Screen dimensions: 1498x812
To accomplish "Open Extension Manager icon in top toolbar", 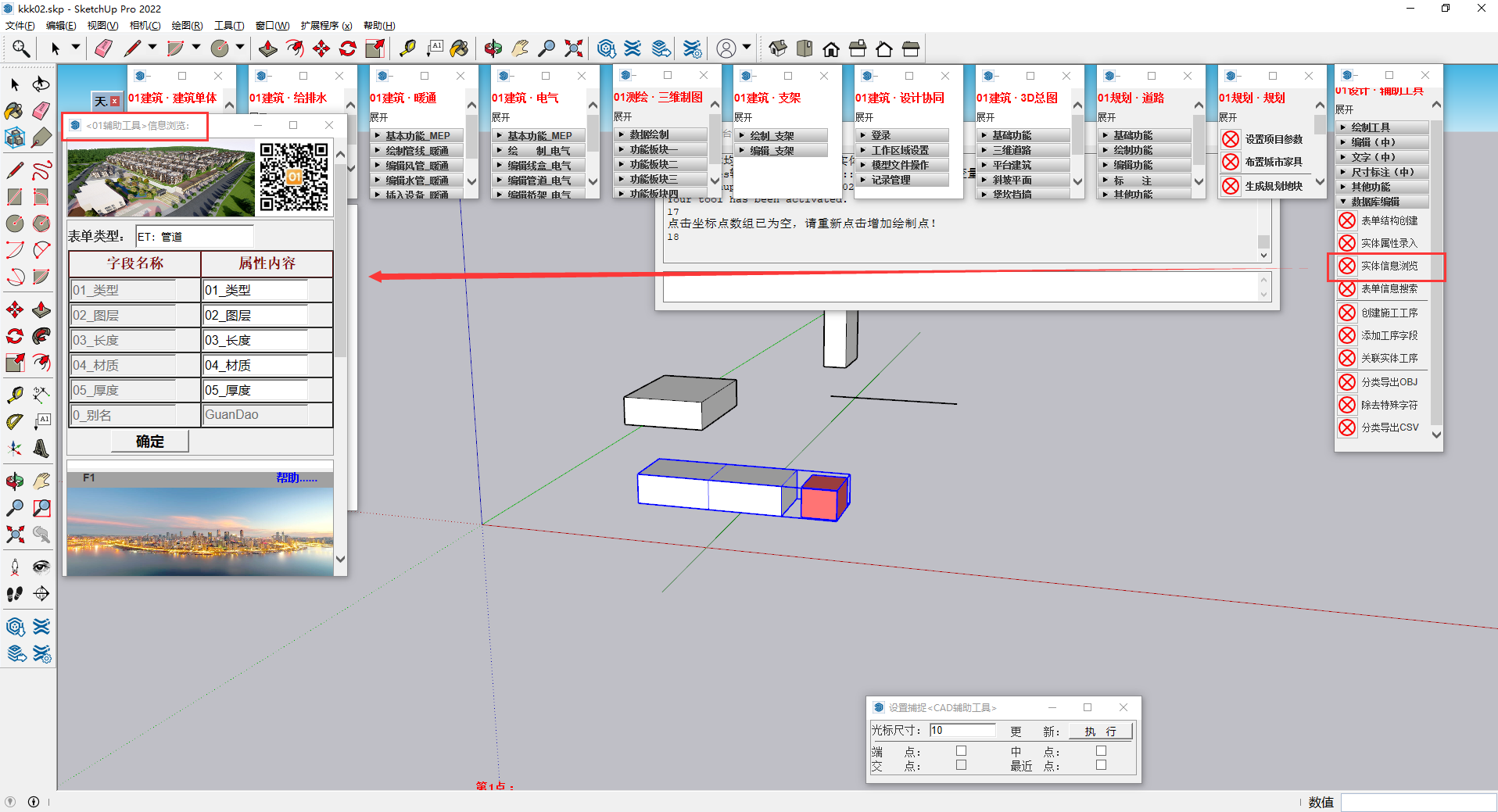I will 692,48.
